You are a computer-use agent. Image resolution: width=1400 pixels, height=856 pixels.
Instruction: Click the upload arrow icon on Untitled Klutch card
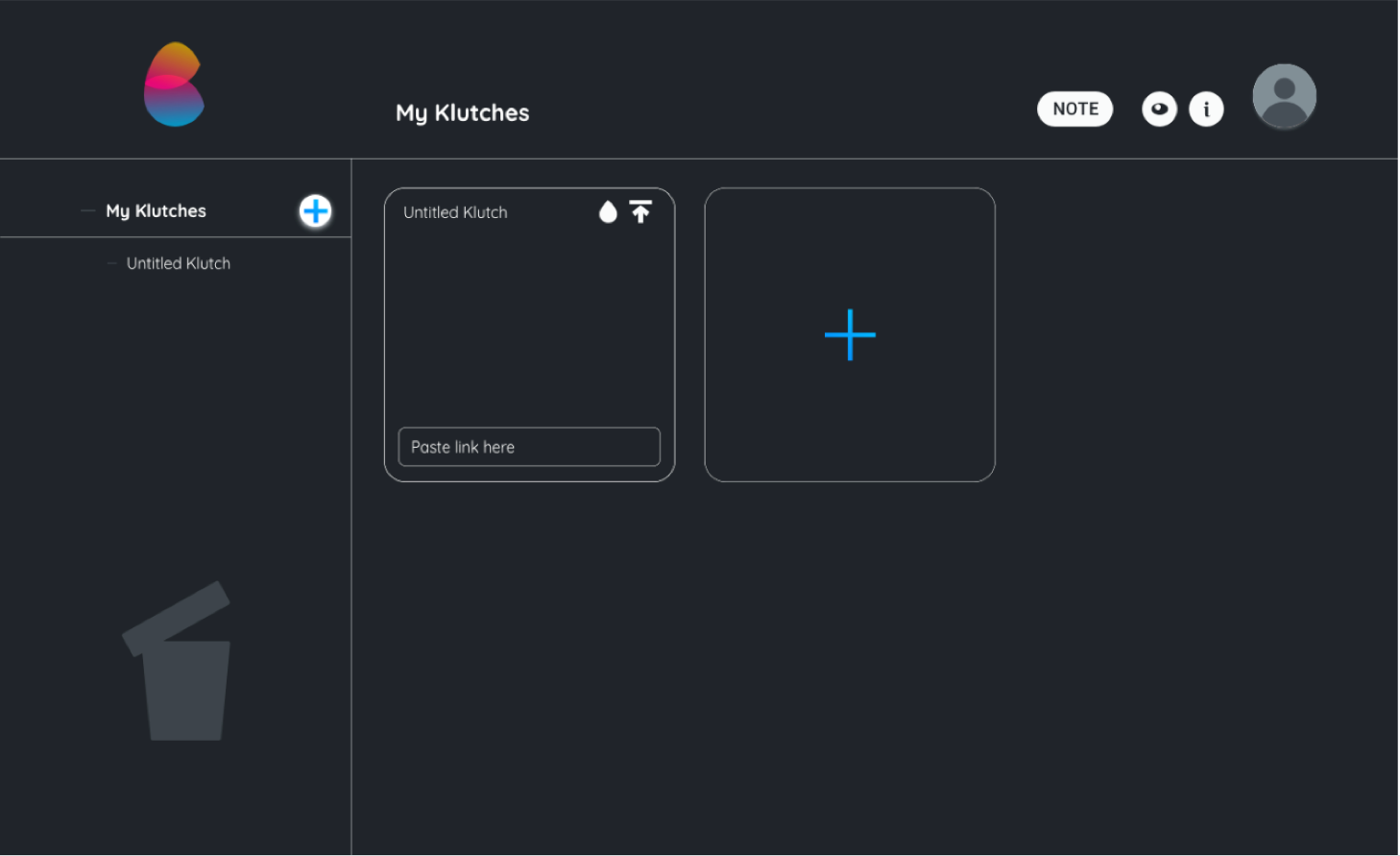click(640, 211)
